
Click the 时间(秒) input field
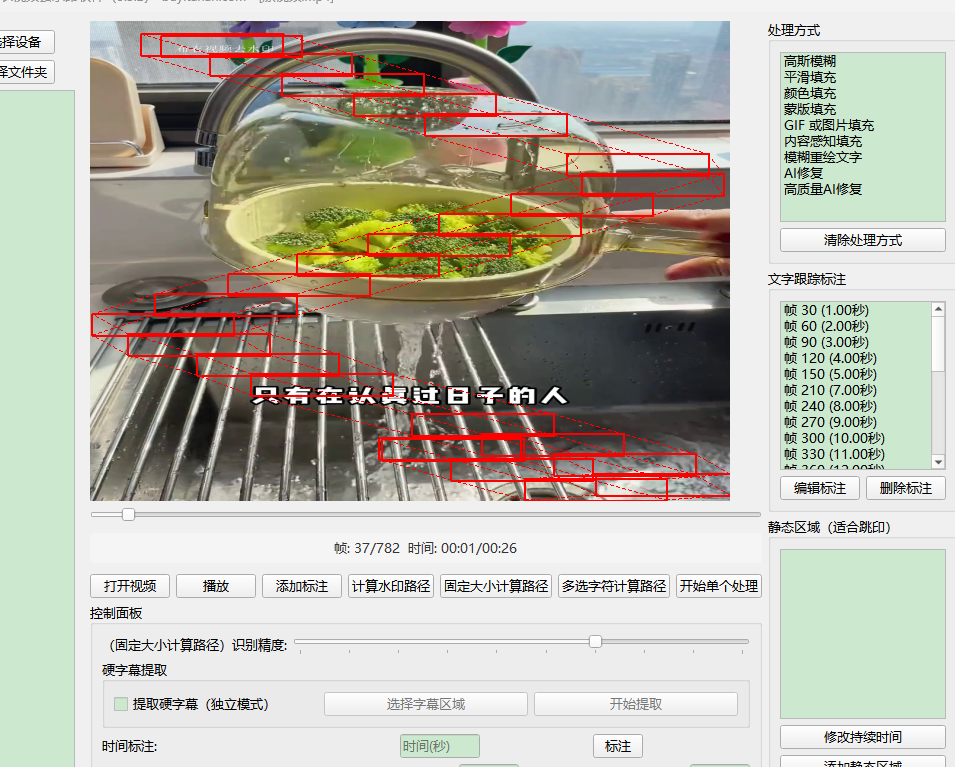[x=440, y=746]
